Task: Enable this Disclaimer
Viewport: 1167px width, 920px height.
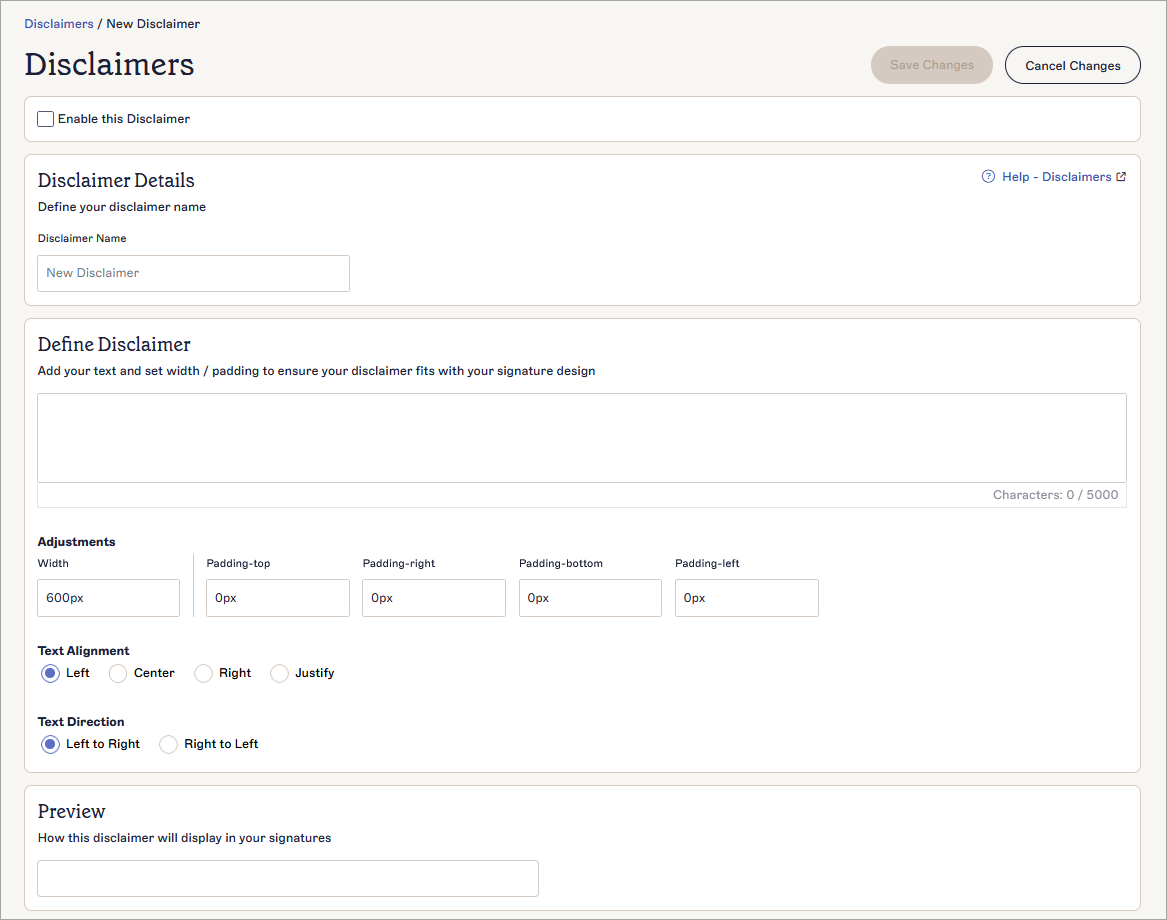Action: pos(45,118)
